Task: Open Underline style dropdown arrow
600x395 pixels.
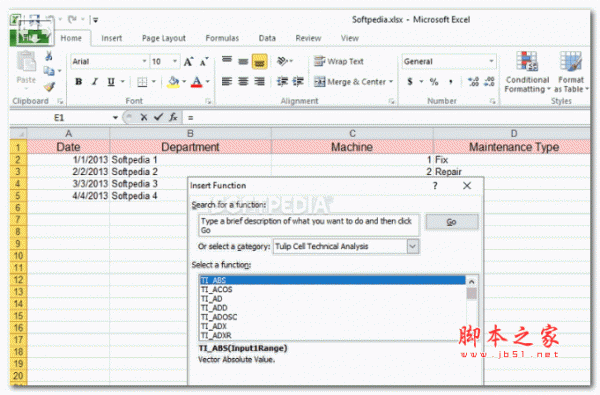Action: coord(122,82)
